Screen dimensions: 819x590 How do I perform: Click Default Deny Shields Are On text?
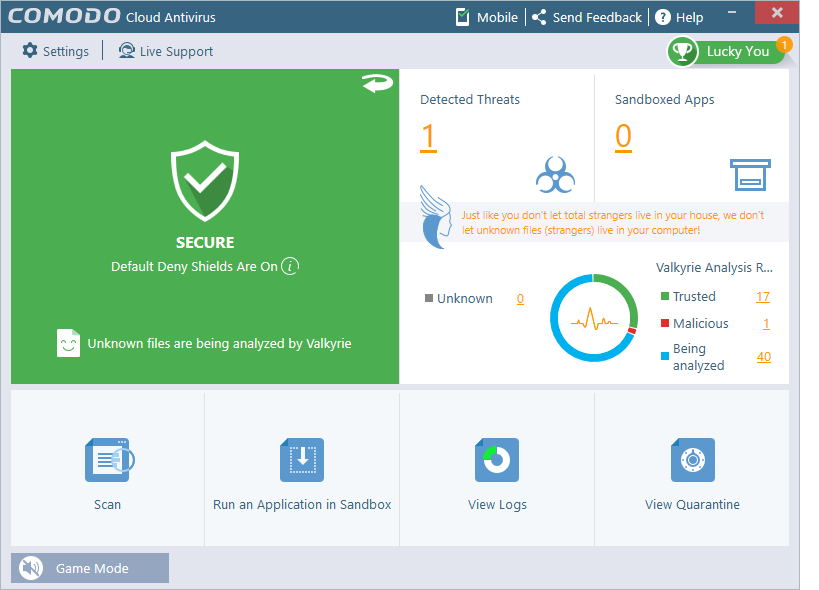click(194, 266)
